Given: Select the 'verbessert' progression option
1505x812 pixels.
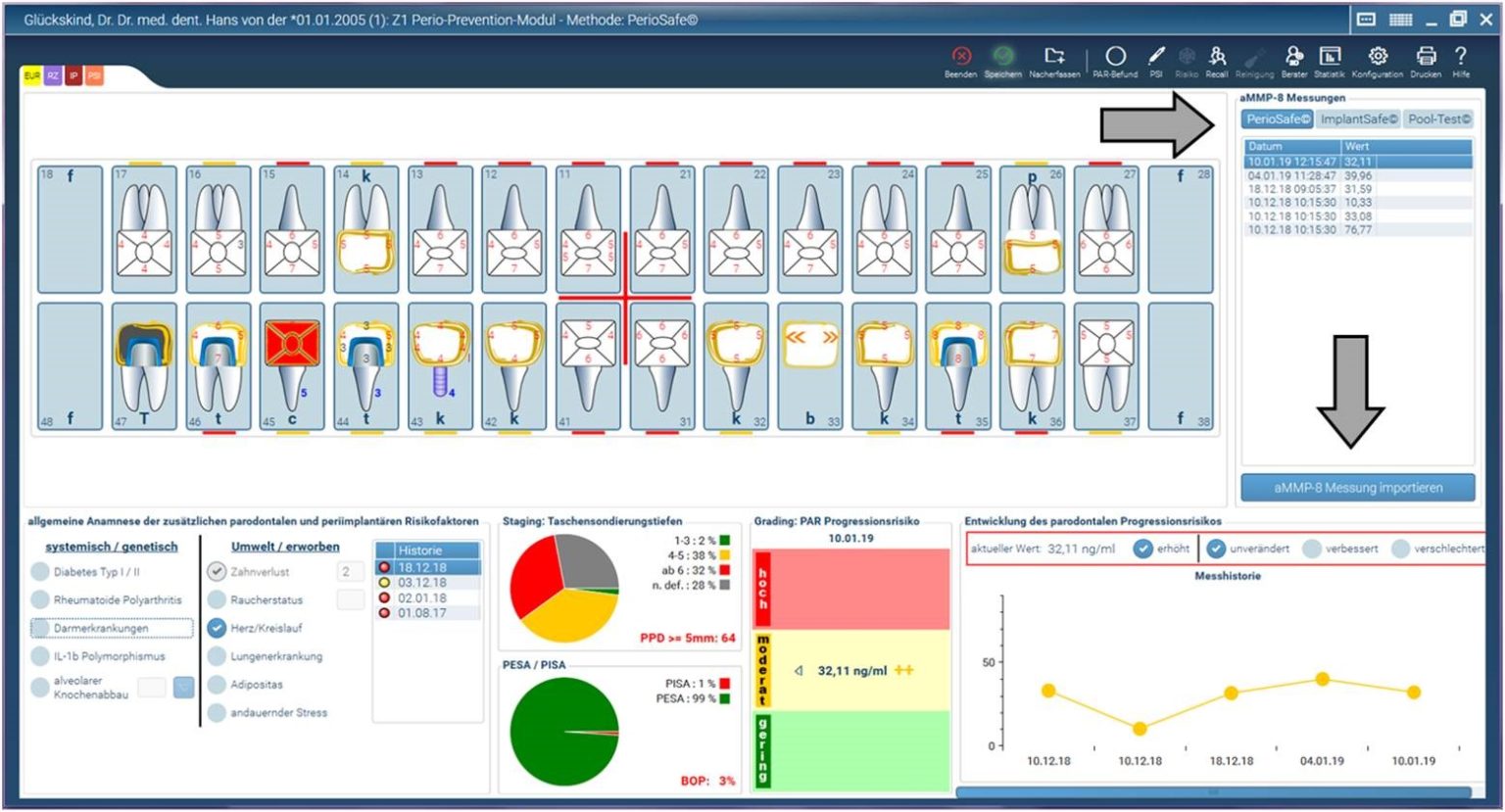Looking at the screenshot, I should tap(1312, 549).
